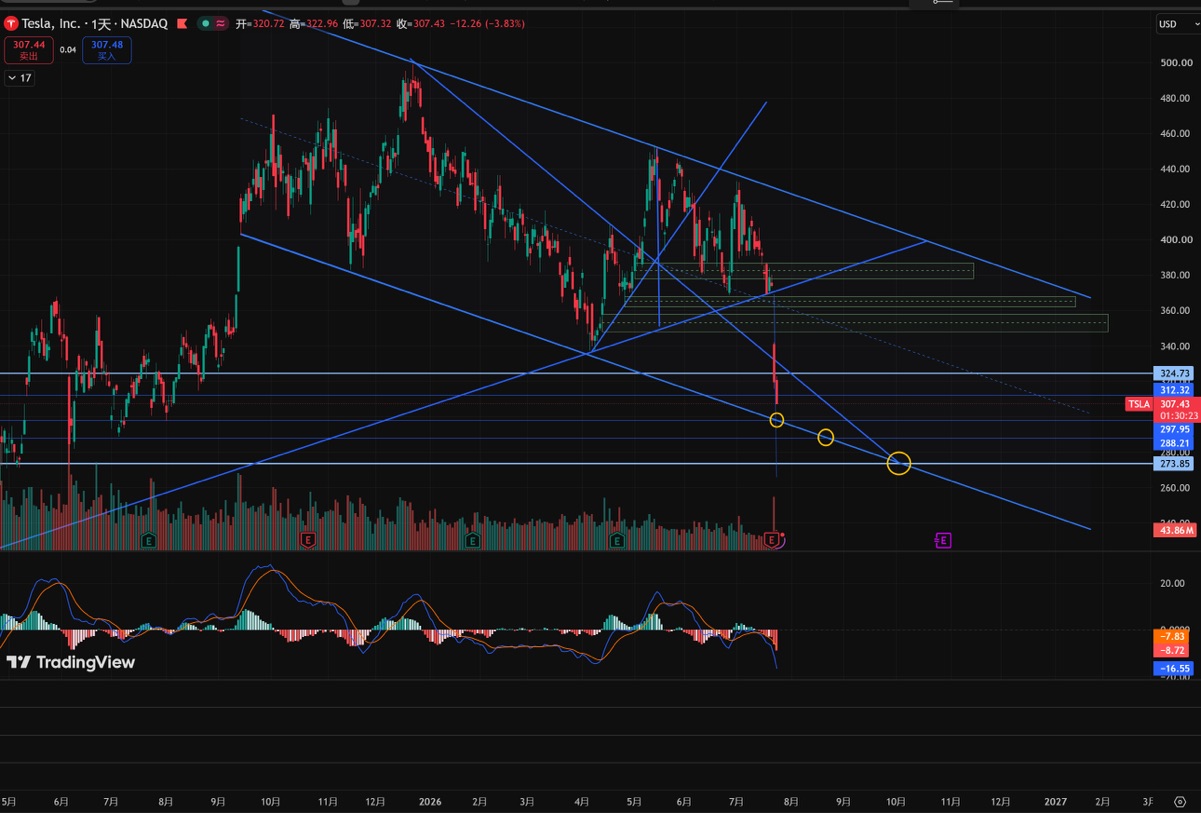Viewport: 1201px width, 813px height.
Task: Click the 307.44 sell button
Action: (x=29, y=50)
